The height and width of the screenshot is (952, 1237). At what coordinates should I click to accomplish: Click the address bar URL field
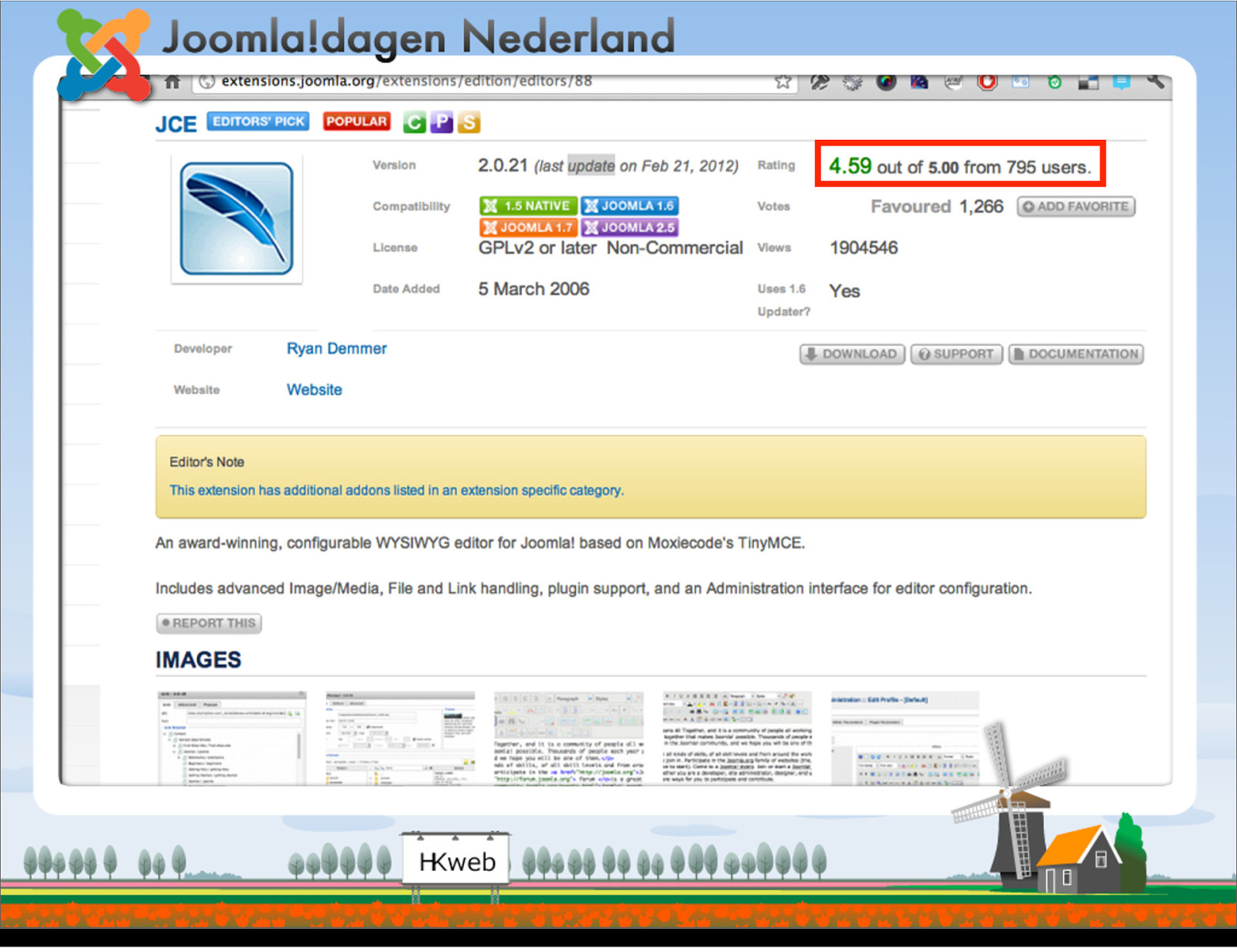click(x=495, y=81)
